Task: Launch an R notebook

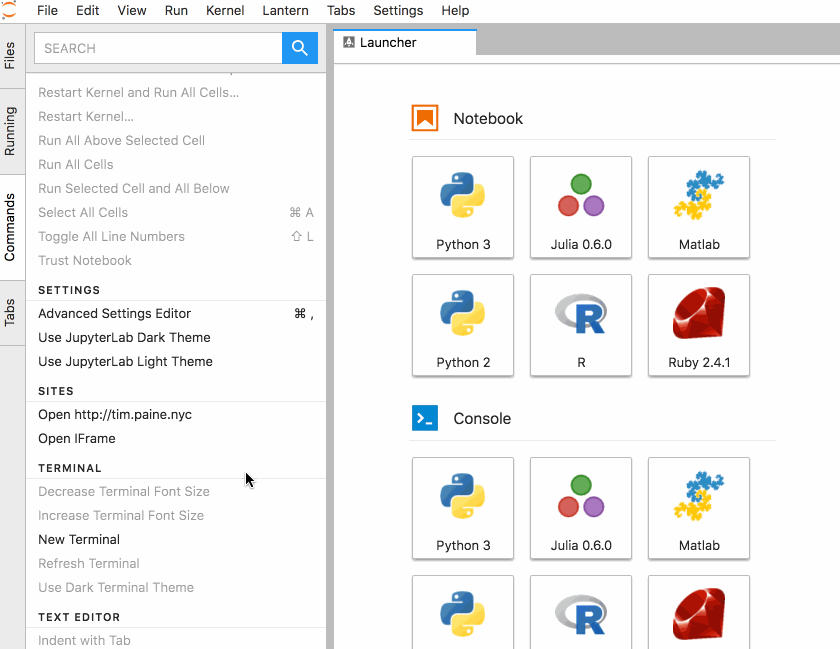Action: coord(581,325)
